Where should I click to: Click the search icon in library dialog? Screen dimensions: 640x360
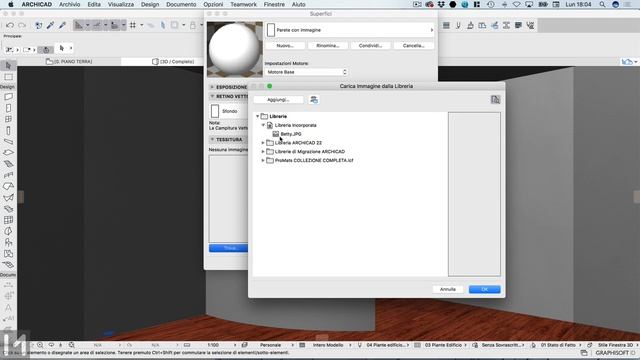pyautogui.click(x=495, y=100)
